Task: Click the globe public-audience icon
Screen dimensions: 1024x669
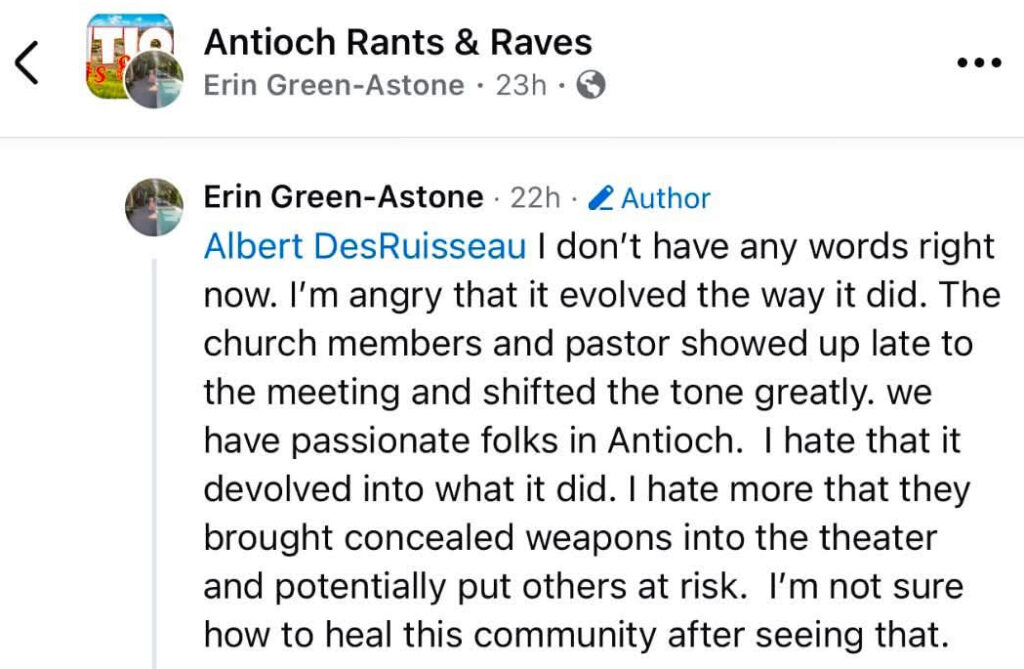Action: [x=591, y=85]
